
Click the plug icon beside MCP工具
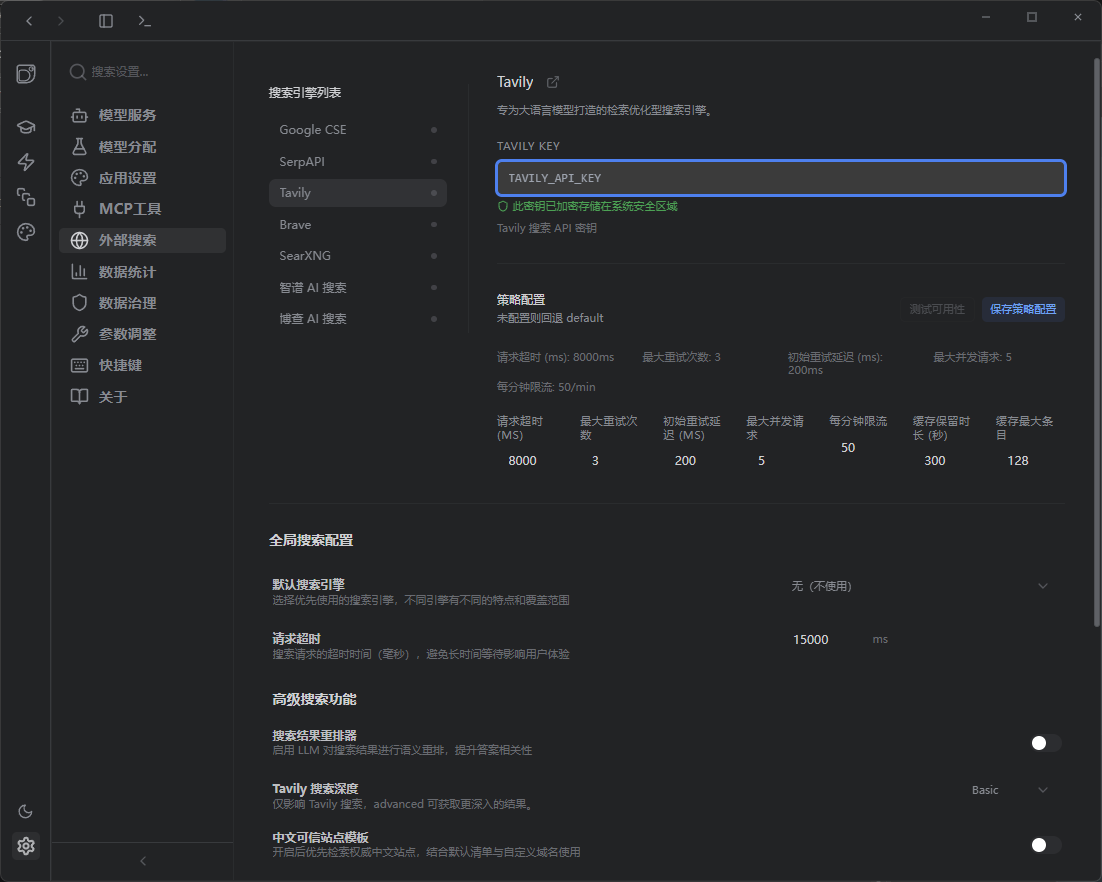click(79, 209)
